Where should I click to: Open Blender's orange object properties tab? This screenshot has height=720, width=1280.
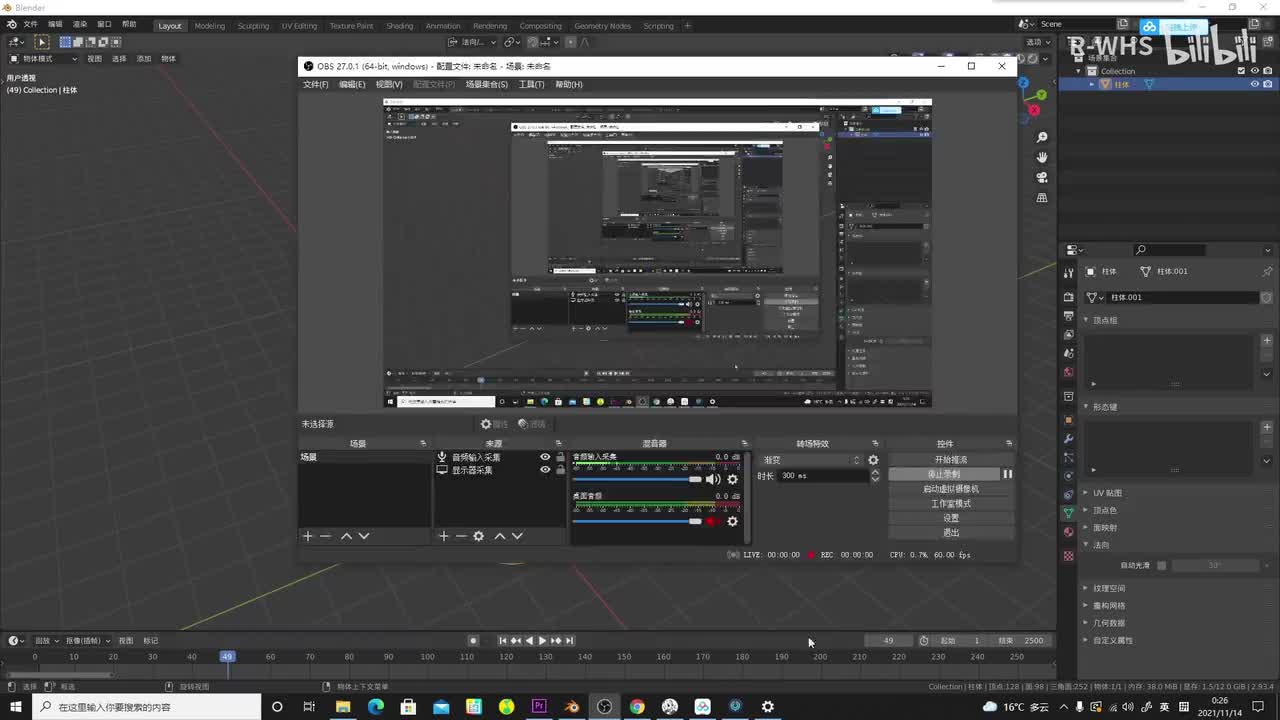[x=1068, y=420]
